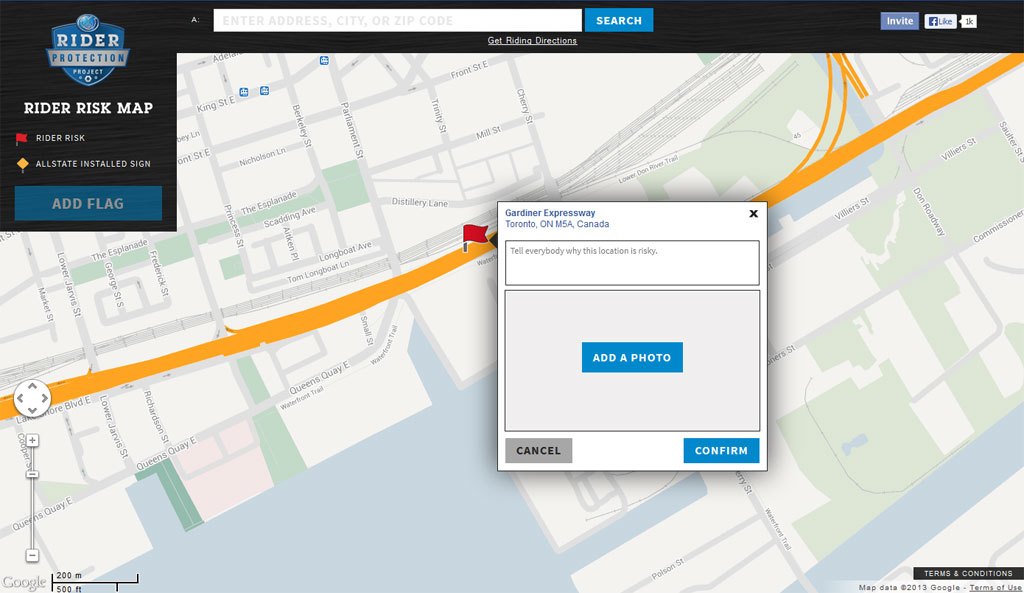The height and width of the screenshot is (593, 1024).
Task: Click the Search button
Action: [x=618, y=20]
